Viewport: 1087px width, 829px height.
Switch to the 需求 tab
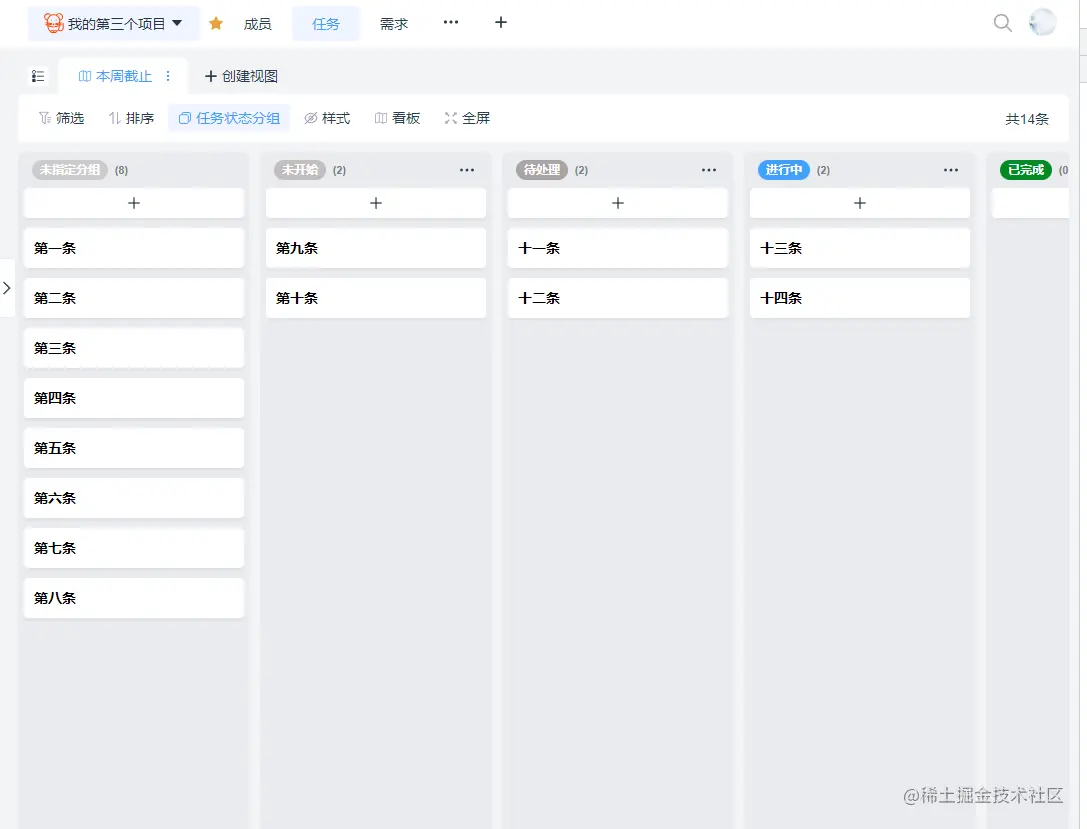click(x=394, y=24)
